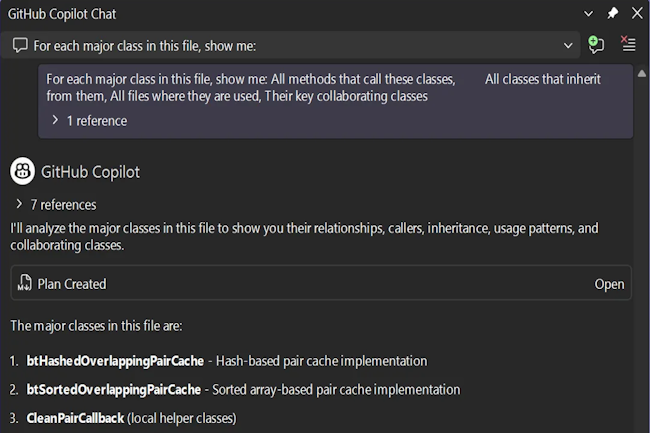Click the GitHub Copilot Chat title bar
This screenshot has height=433, width=650.
point(250,13)
